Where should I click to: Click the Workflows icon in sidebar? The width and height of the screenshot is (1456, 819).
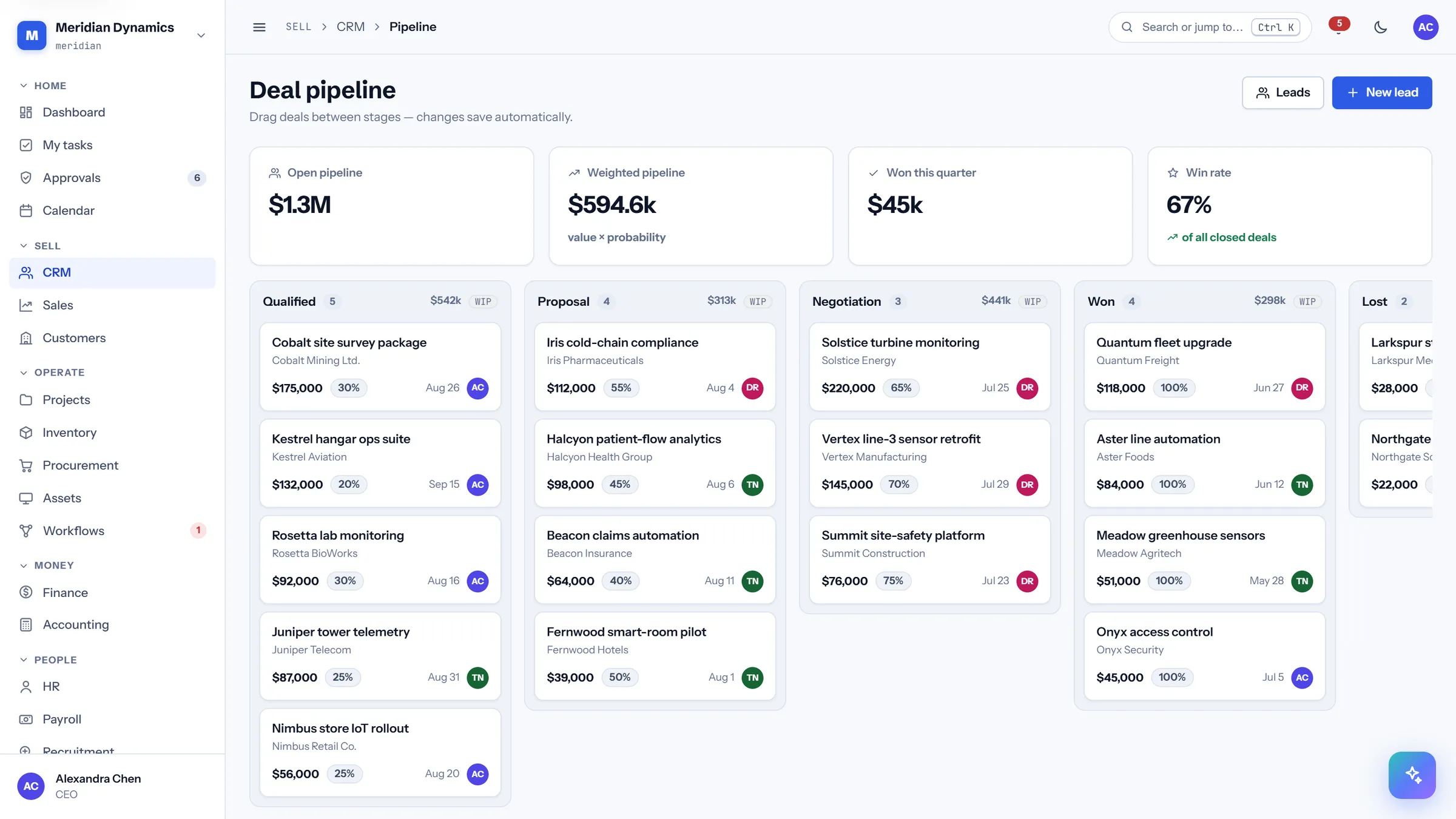[x=25, y=531]
